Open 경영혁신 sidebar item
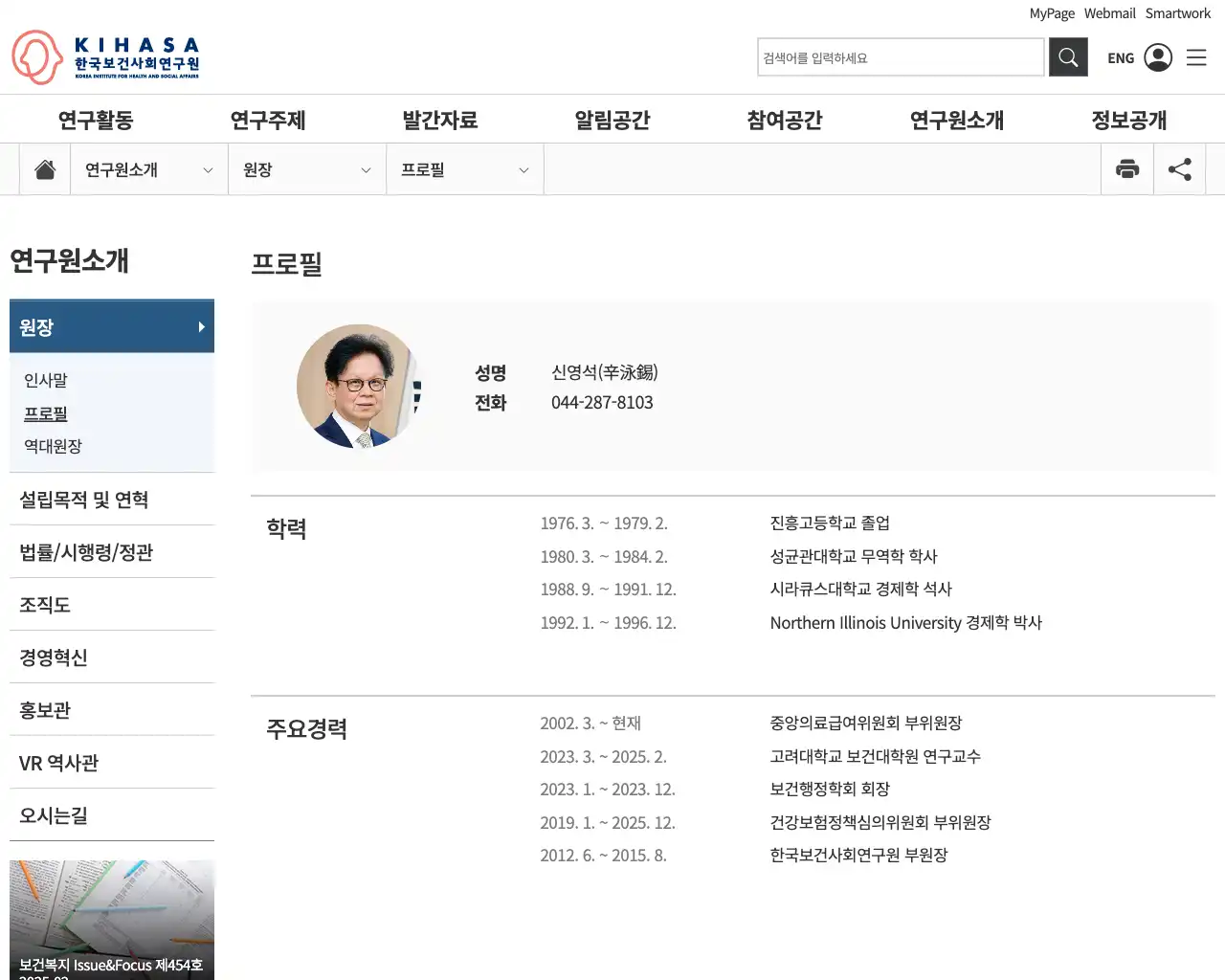The height and width of the screenshot is (980, 1225). click(112, 657)
